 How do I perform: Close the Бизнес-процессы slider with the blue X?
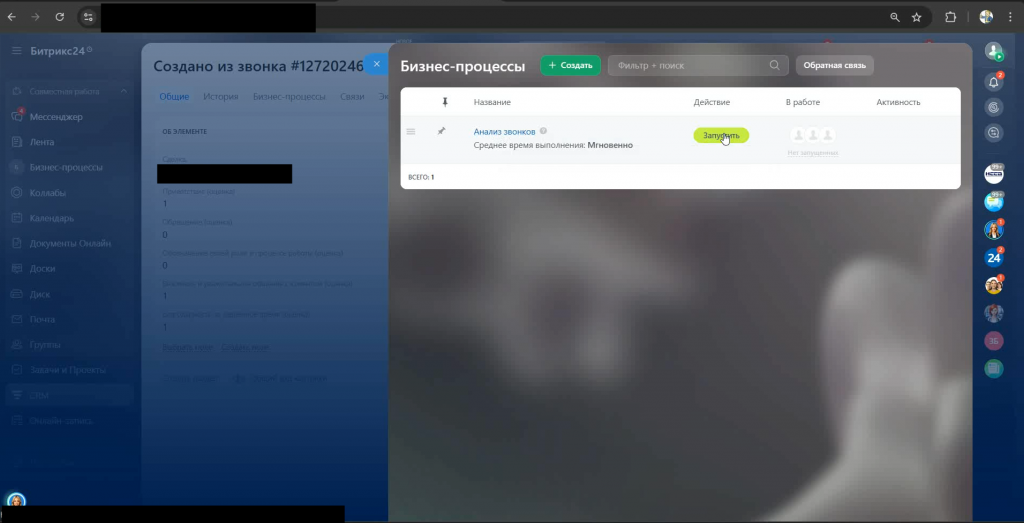click(x=376, y=64)
